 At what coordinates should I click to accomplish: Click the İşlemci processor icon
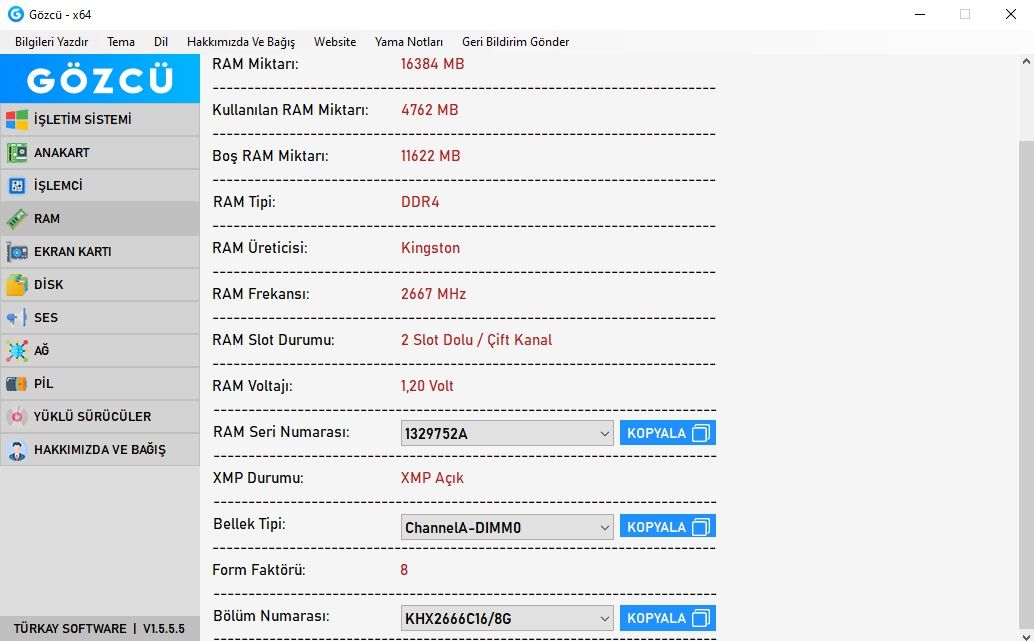tap(17, 186)
